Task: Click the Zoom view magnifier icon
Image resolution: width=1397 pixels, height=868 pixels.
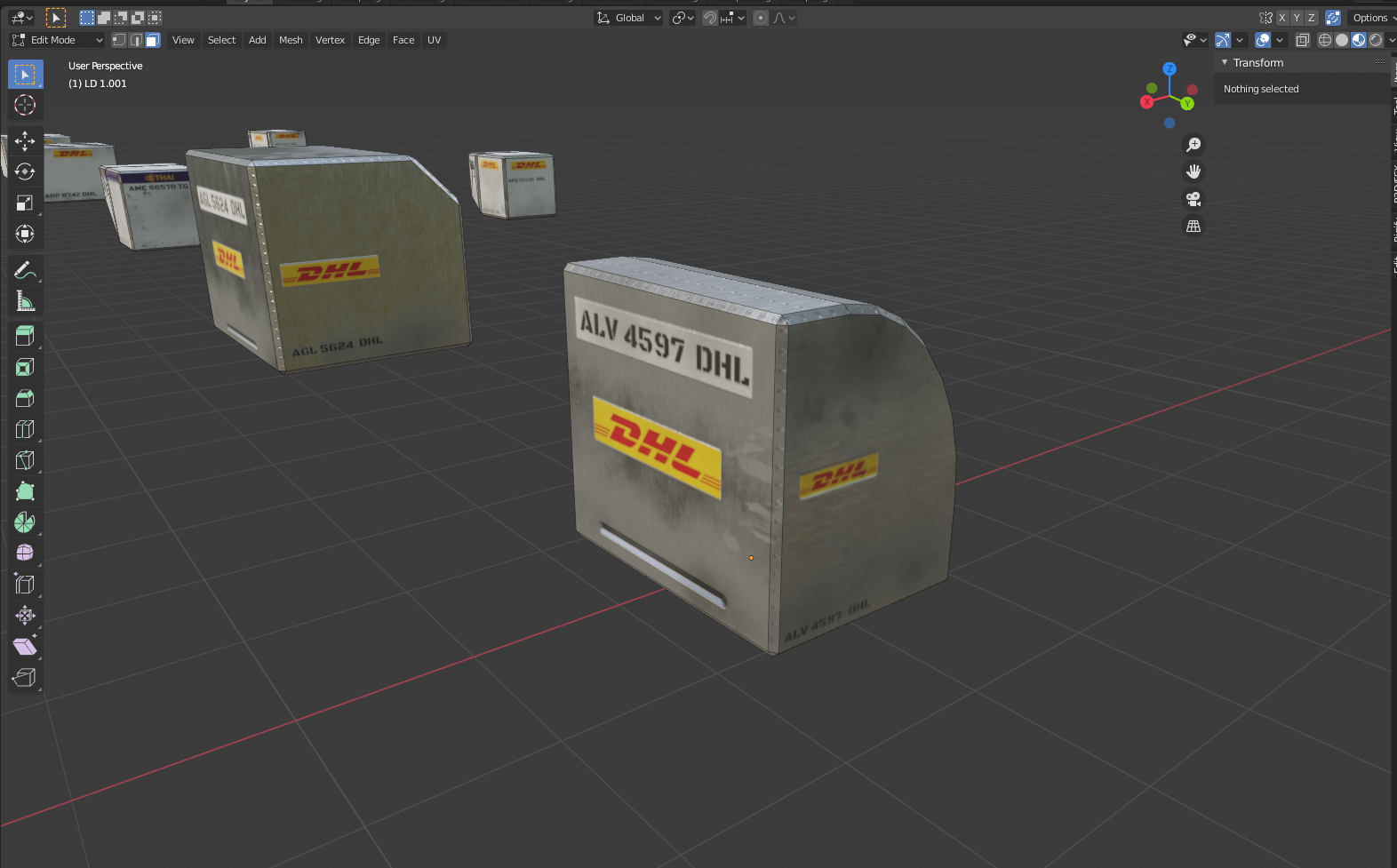Action: [x=1193, y=145]
